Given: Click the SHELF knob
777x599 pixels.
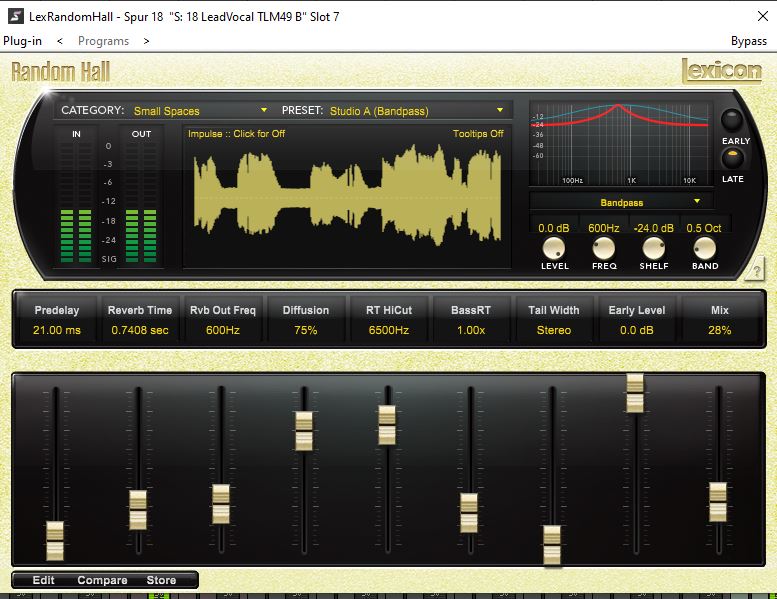Looking at the screenshot, I should click(654, 248).
